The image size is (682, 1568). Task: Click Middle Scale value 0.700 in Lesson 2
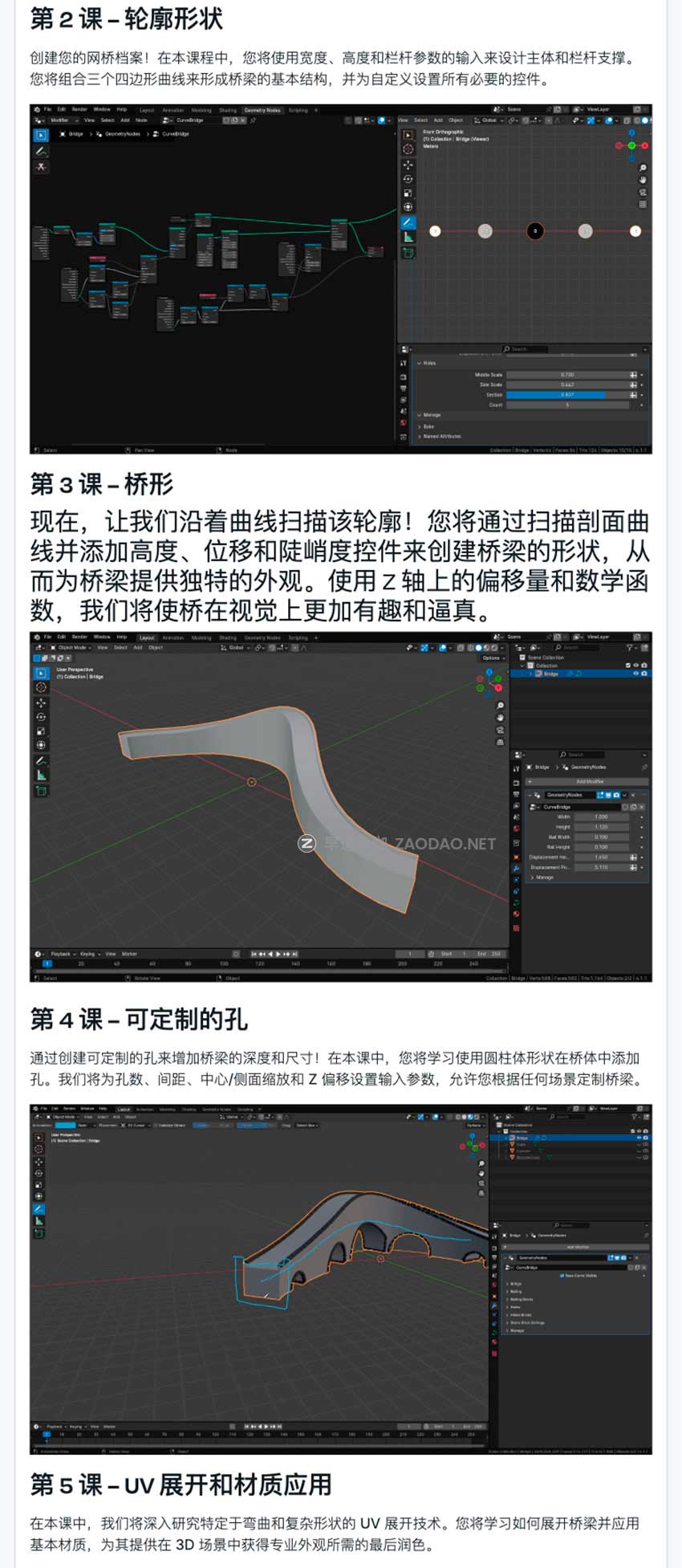(x=567, y=375)
